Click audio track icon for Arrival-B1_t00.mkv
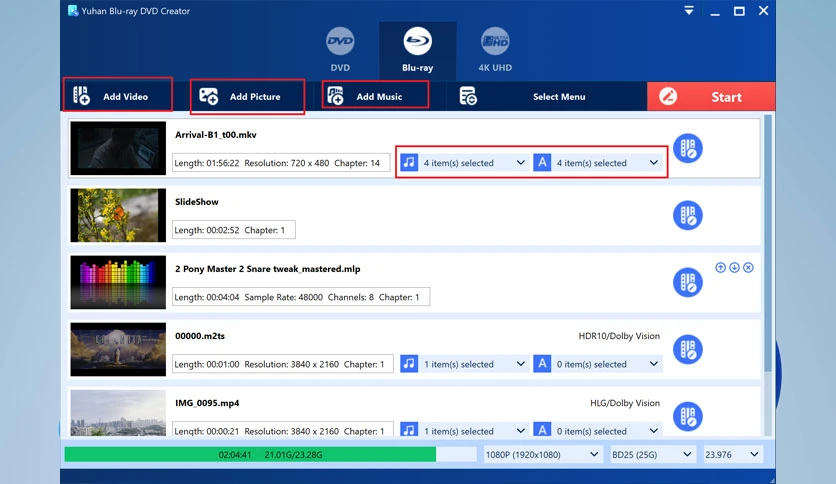836x484 pixels. 409,163
